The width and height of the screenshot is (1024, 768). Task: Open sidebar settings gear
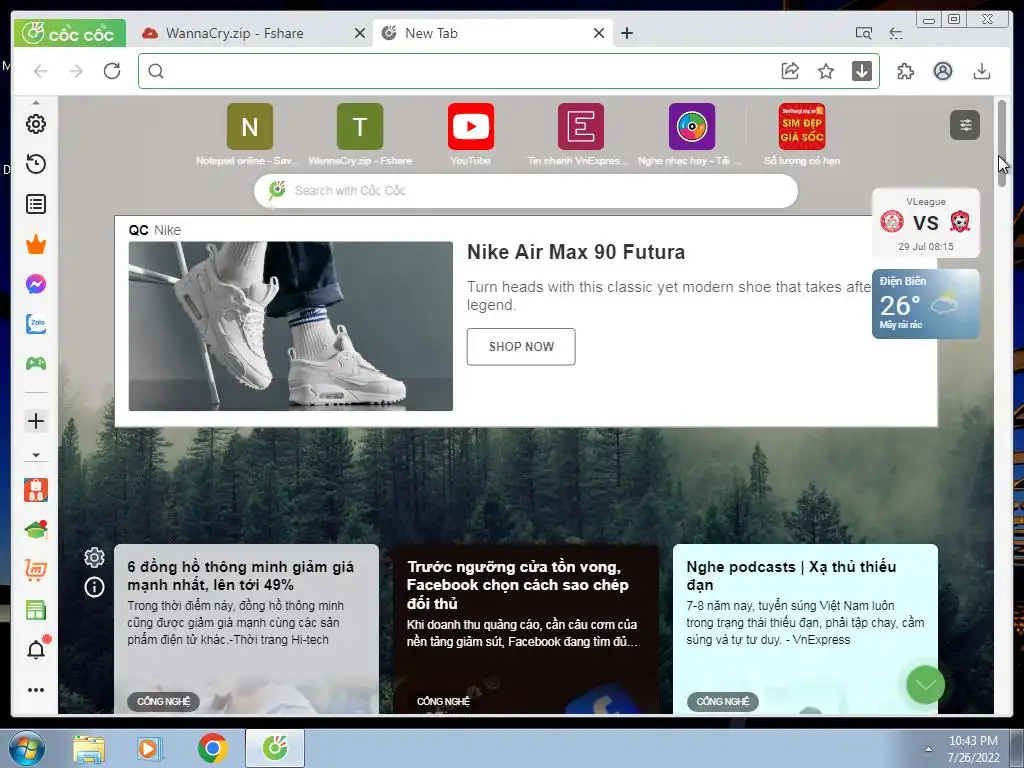coord(36,124)
